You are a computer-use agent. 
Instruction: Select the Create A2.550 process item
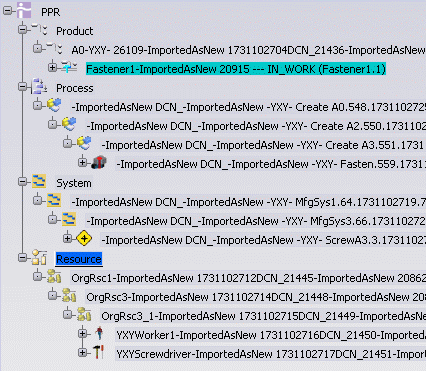pos(256,126)
